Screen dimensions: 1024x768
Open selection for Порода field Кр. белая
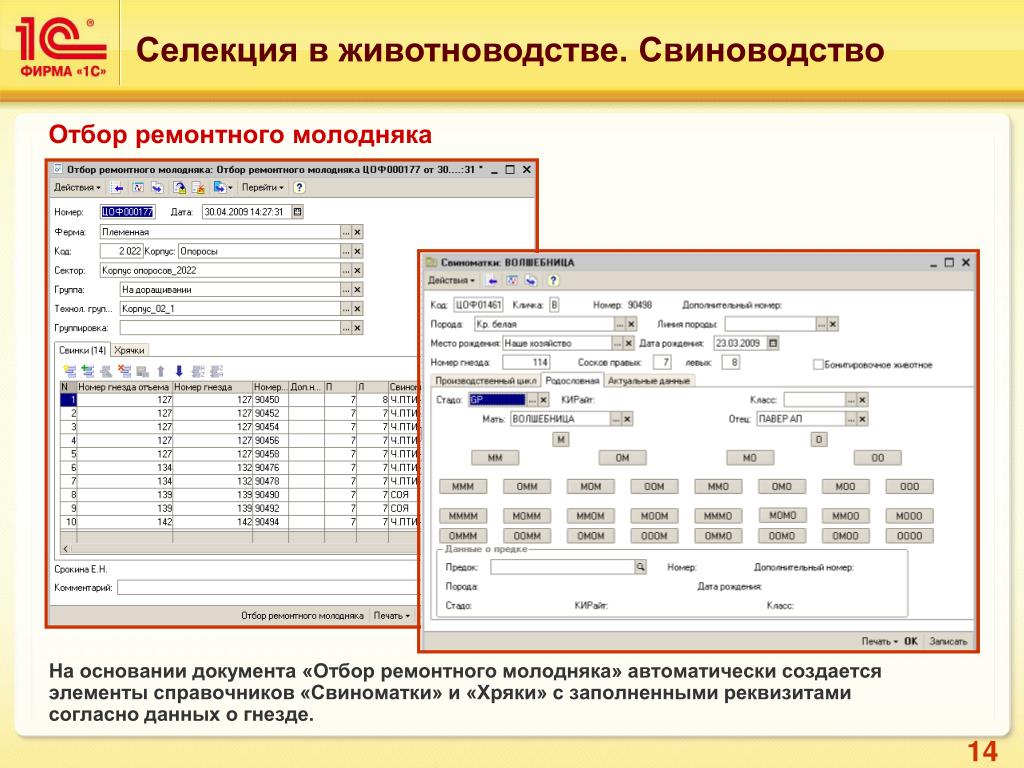click(620, 324)
